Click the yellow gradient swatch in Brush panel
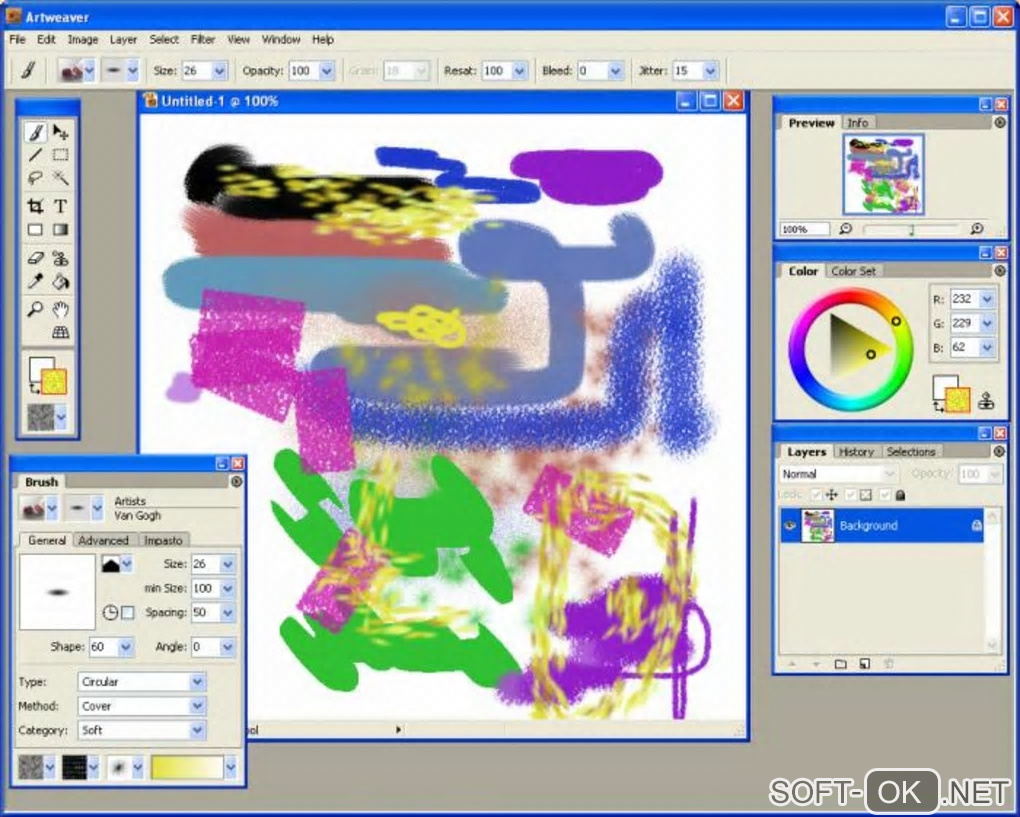The image size is (1020, 817). coord(187,768)
